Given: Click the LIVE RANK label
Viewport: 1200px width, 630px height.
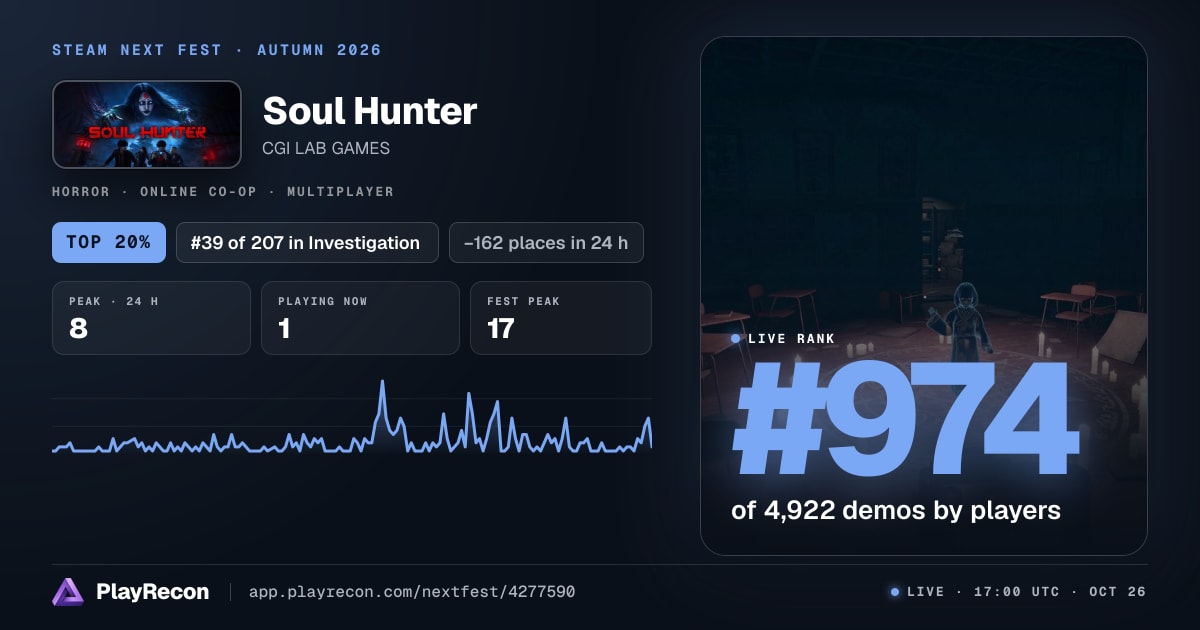Looking at the screenshot, I should point(791,339).
